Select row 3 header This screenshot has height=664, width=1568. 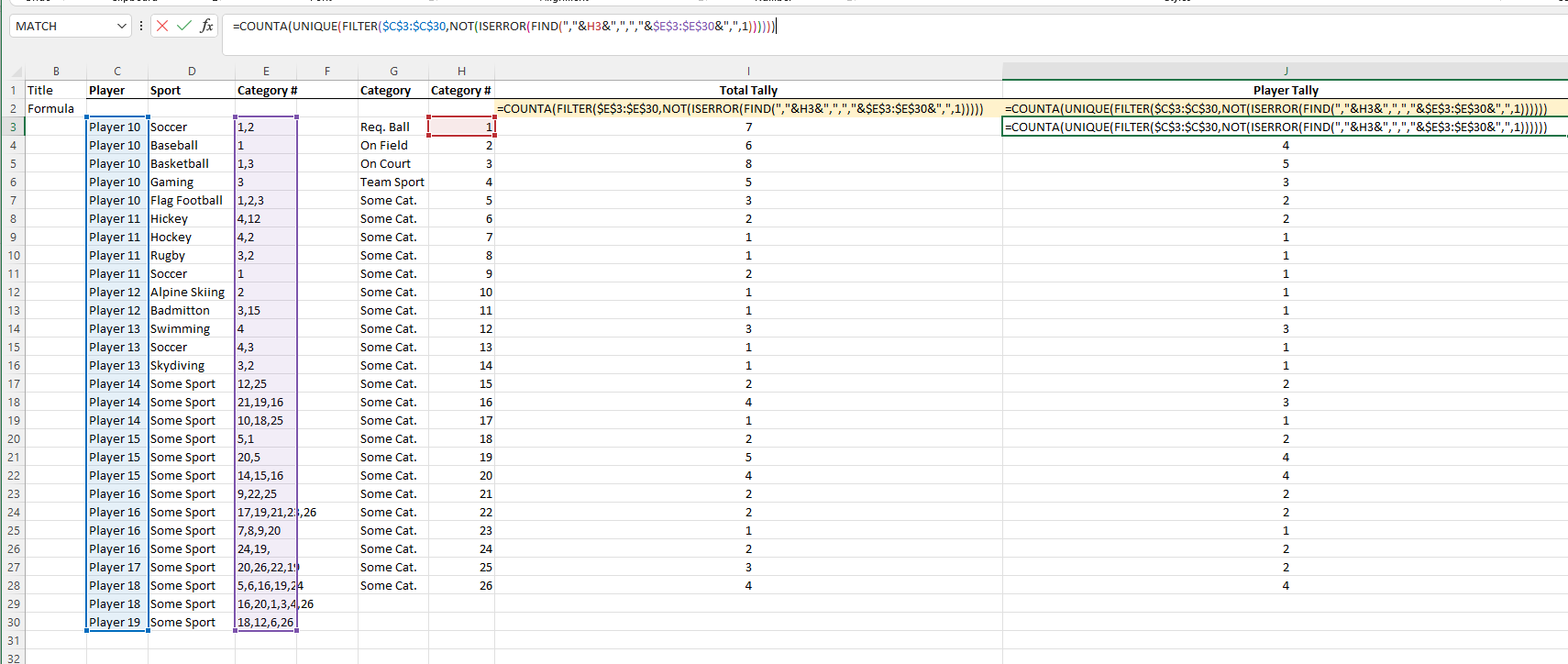(13, 127)
